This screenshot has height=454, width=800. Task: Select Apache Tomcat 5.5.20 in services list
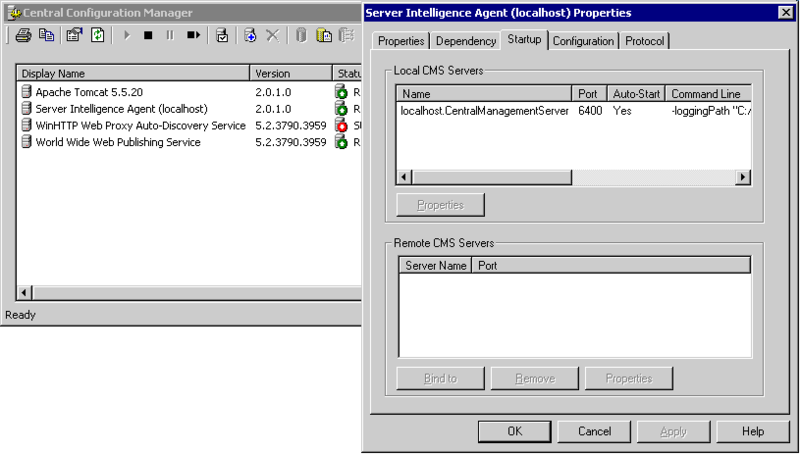pyautogui.click(x=89, y=92)
